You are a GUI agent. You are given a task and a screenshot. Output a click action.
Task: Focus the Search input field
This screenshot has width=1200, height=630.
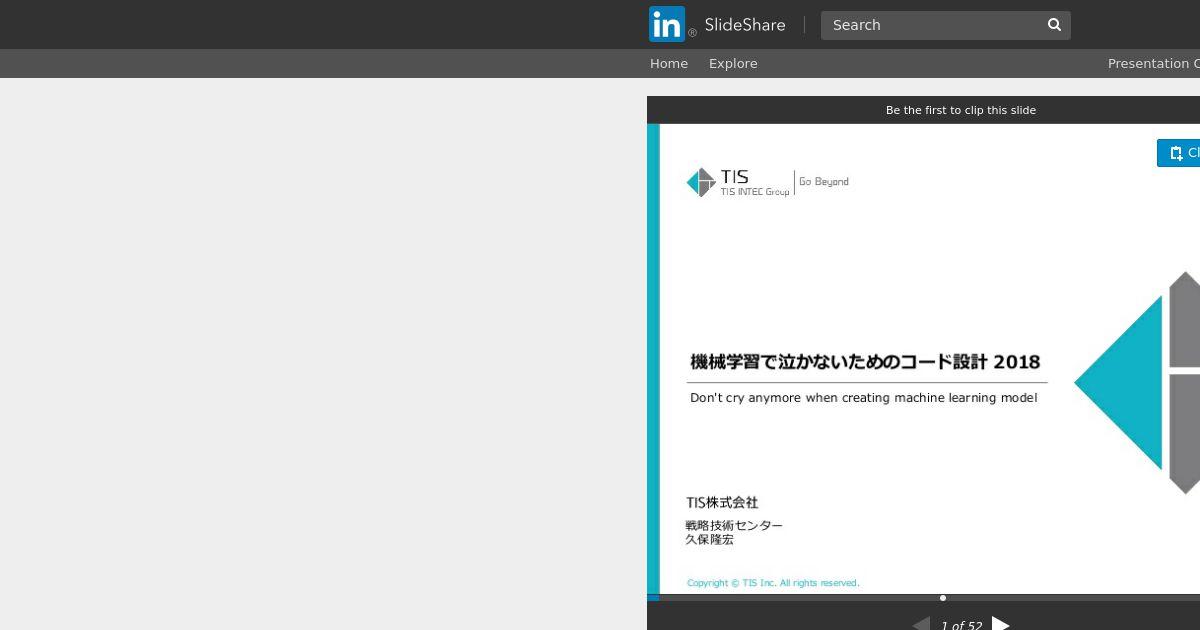(x=932, y=25)
